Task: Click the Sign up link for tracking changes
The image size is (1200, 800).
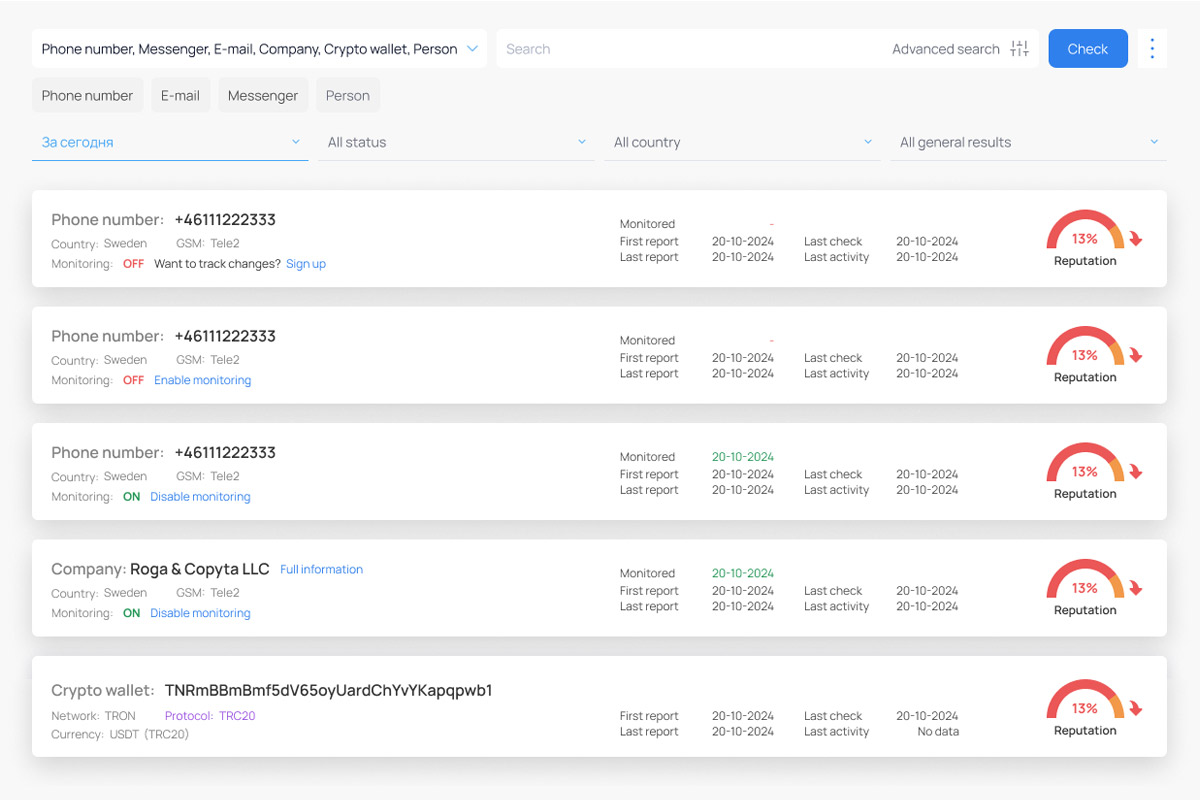Action: point(306,264)
